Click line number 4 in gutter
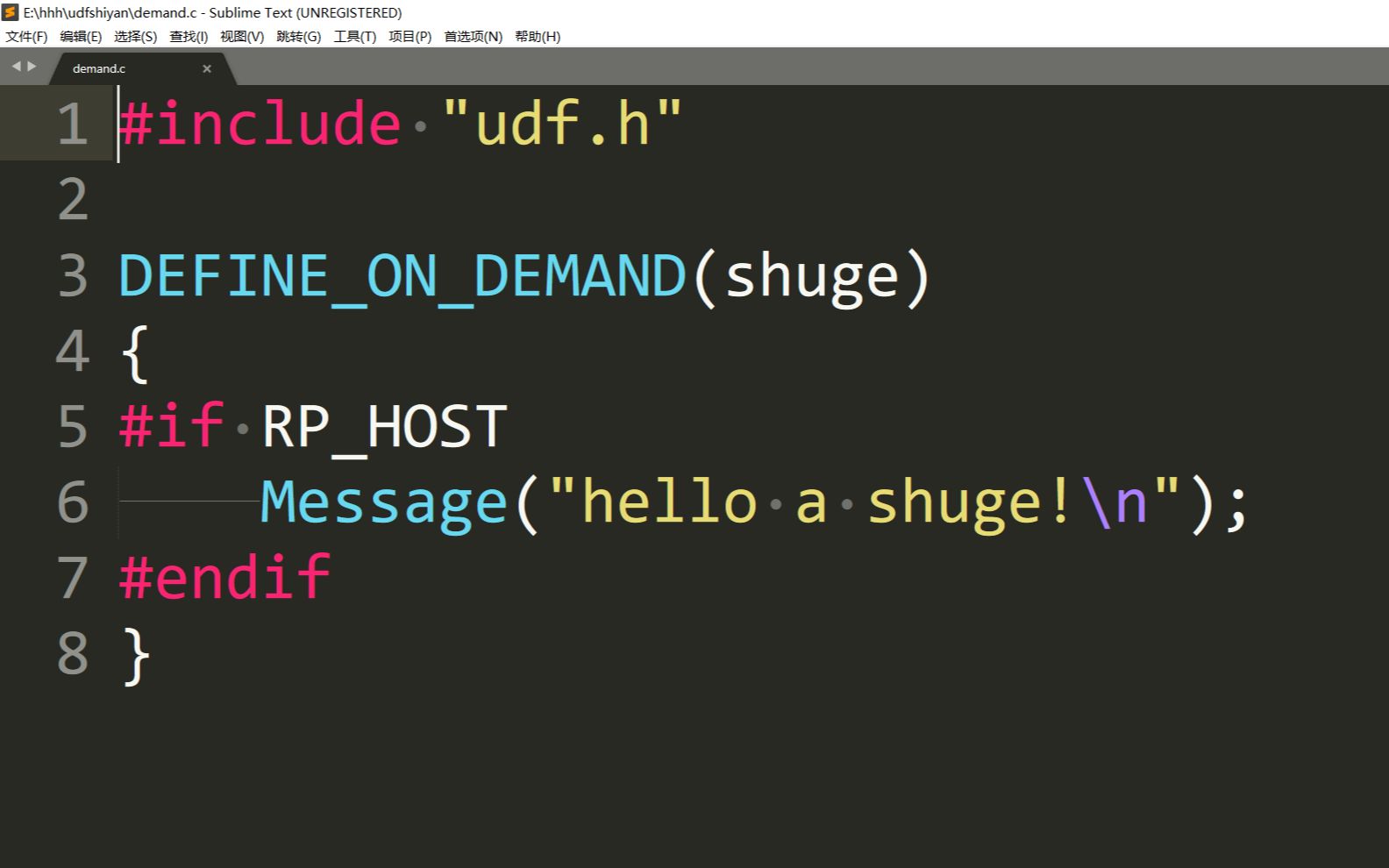 pos(72,351)
